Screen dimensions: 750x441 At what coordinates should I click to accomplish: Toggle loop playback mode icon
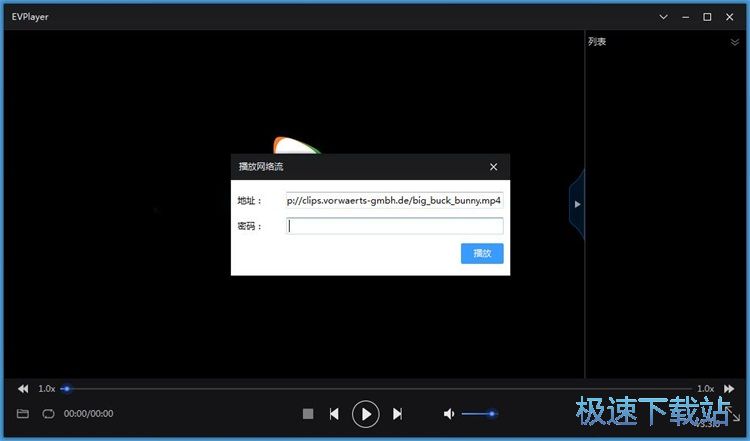tap(48, 413)
